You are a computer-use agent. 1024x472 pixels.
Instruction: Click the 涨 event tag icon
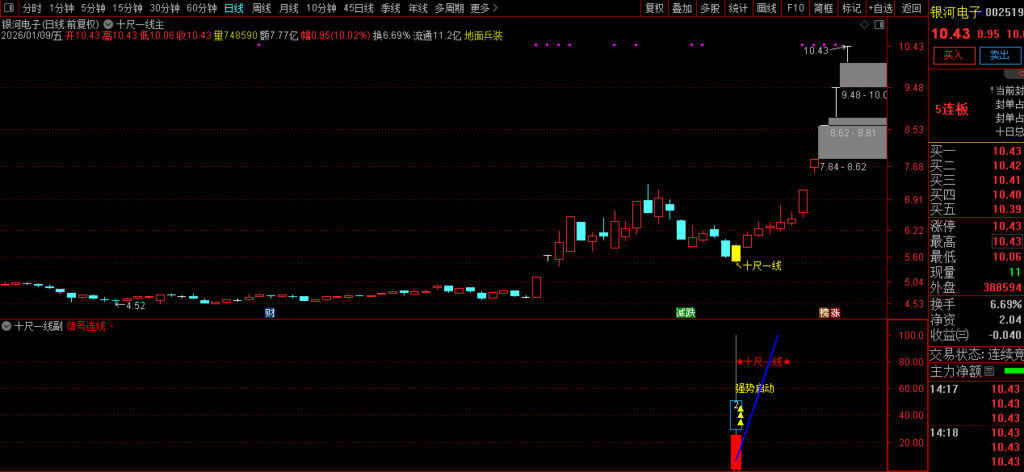click(834, 313)
